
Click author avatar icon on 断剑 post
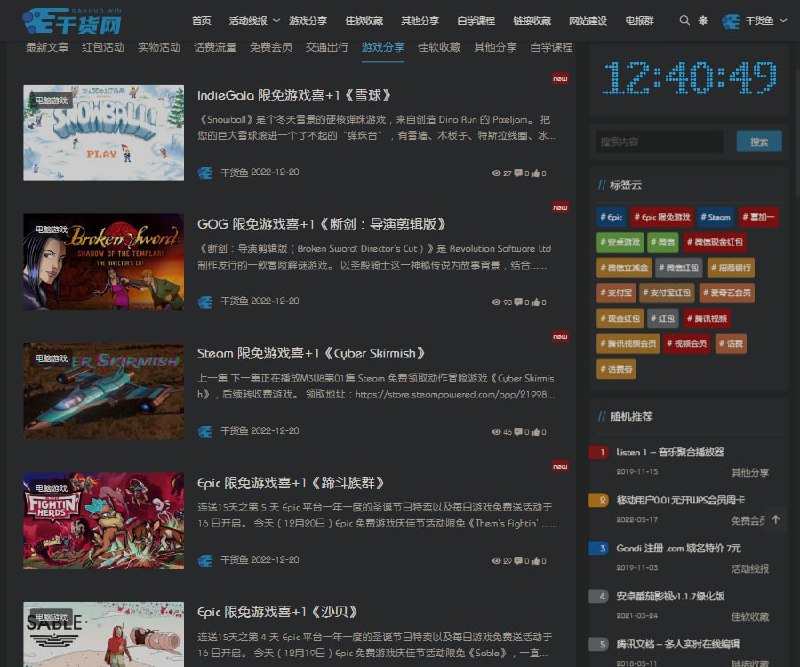pyautogui.click(x=205, y=302)
